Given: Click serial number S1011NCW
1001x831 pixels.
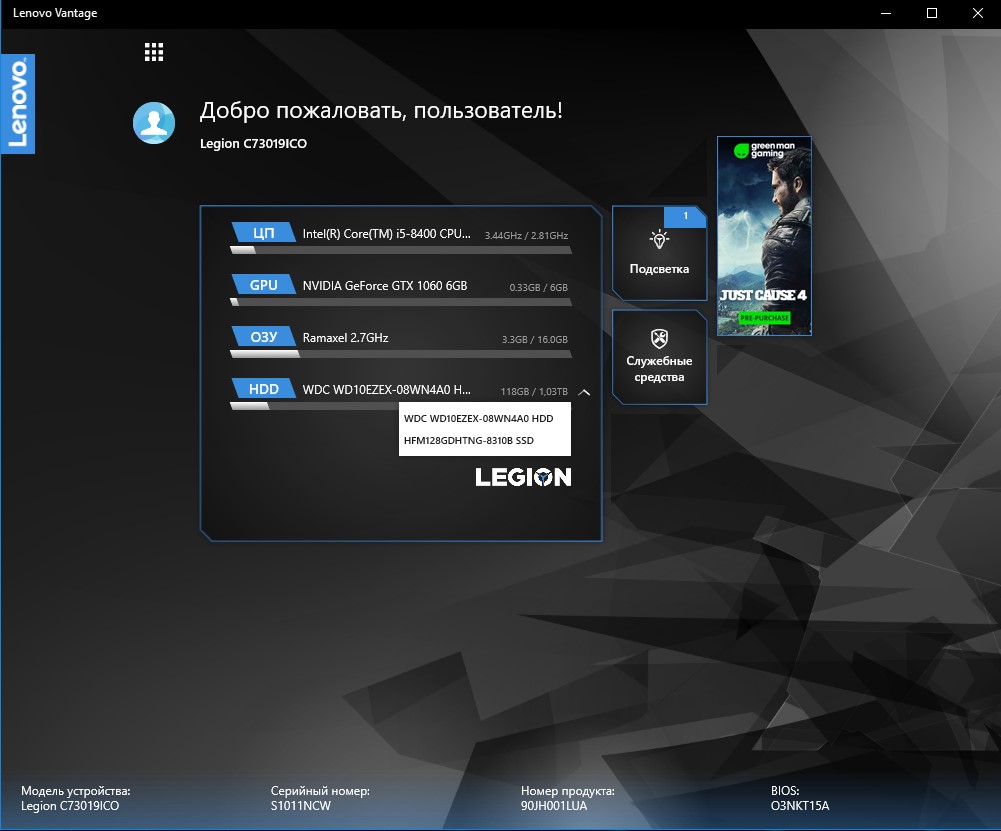Looking at the screenshot, I should pyautogui.click(x=301, y=806).
